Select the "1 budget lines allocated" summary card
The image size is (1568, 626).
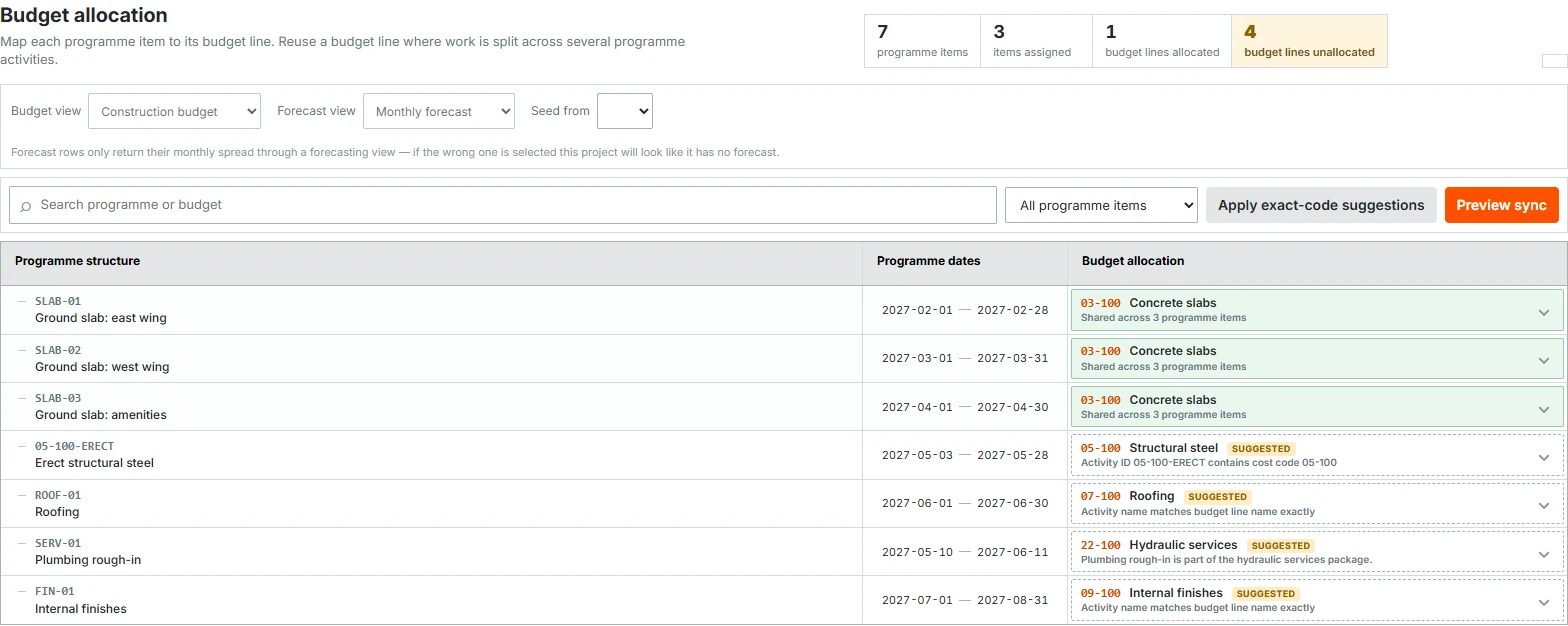click(x=1162, y=41)
